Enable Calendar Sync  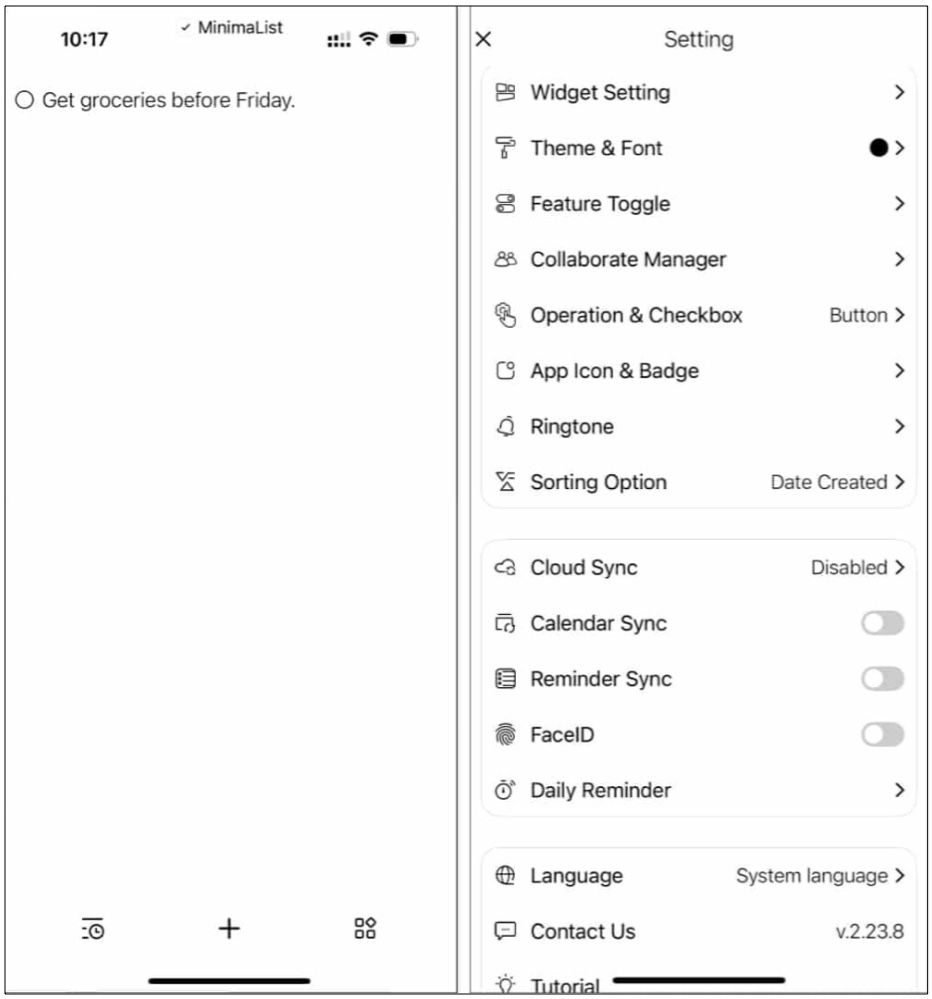point(884,621)
